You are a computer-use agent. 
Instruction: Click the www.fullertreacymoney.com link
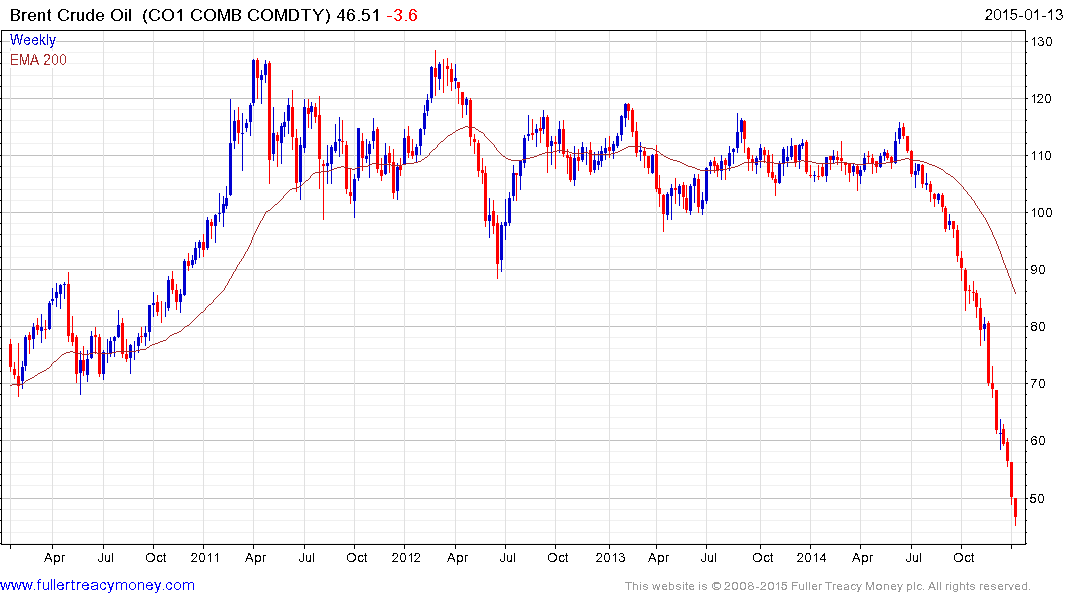click(x=97, y=585)
